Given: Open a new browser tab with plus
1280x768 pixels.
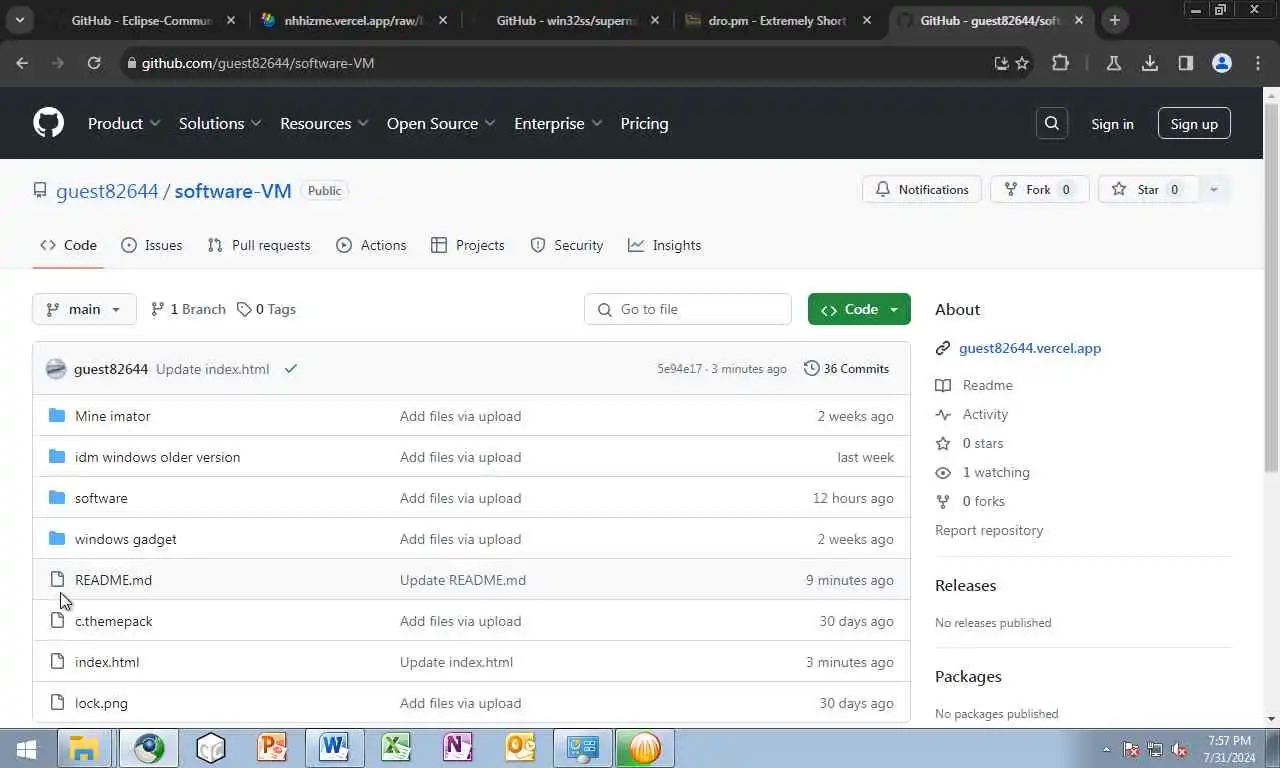Looking at the screenshot, I should (1115, 20).
